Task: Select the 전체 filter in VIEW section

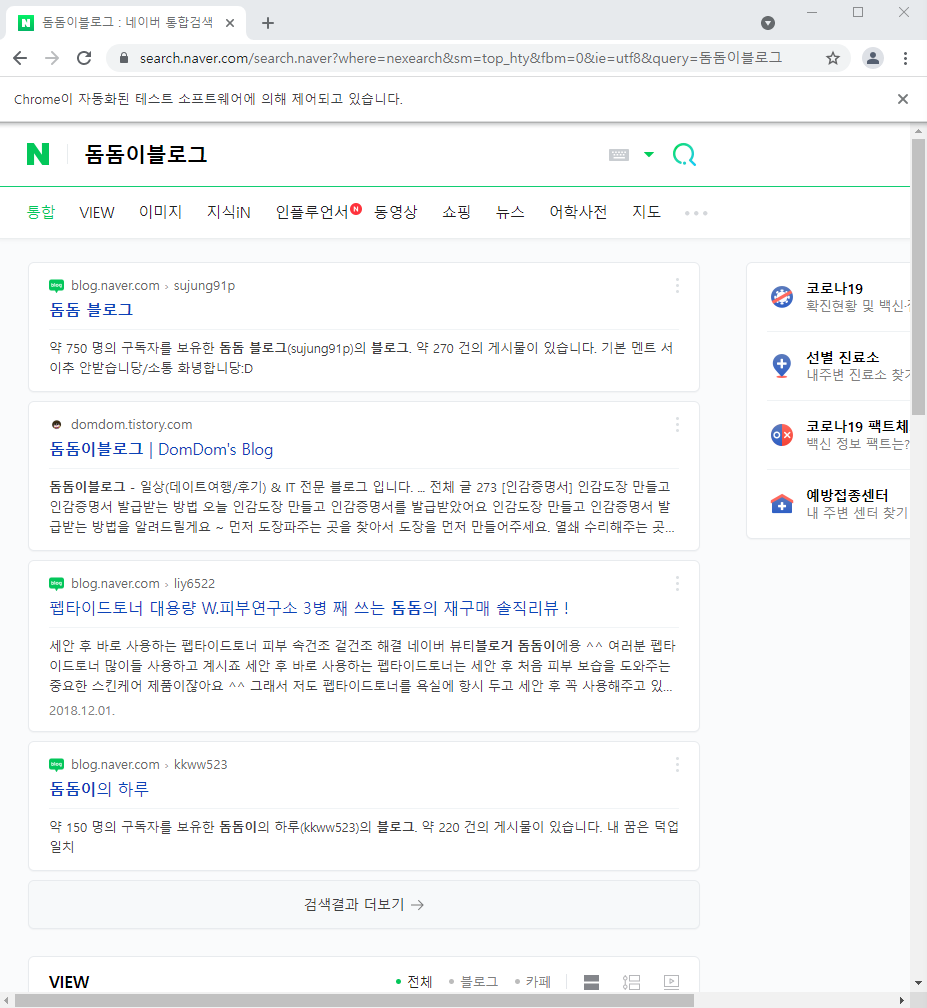Action: click(414, 982)
